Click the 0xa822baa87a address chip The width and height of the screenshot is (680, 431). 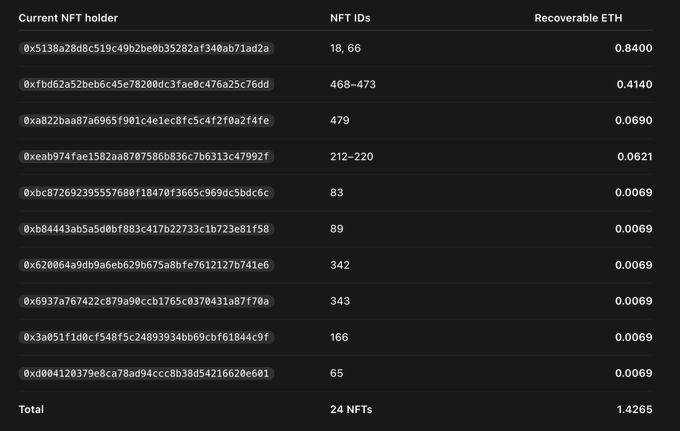(146, 121)
